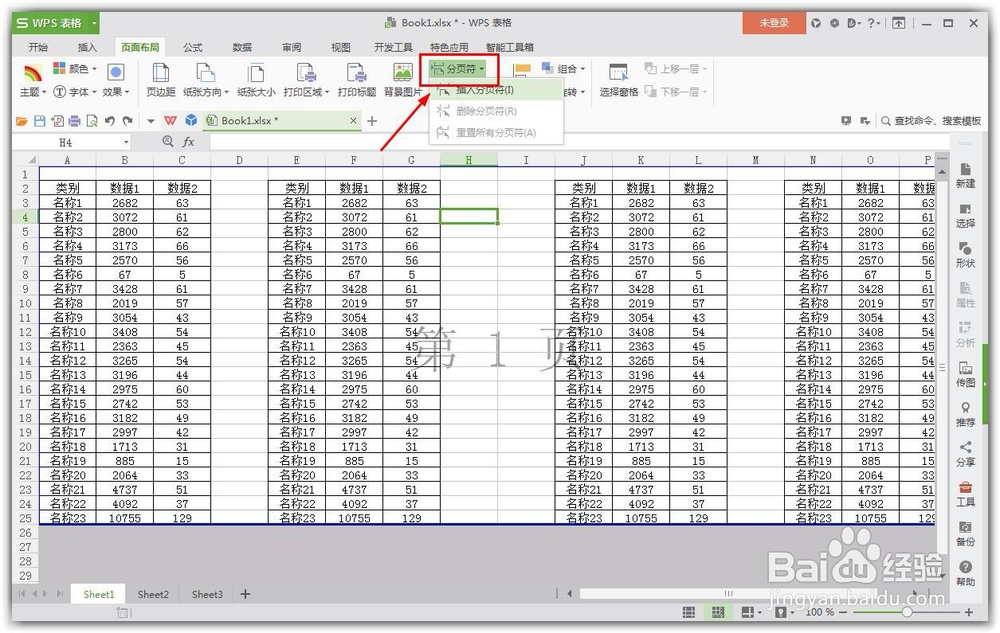Toggle page break preview in status bar
This screenshot has height=633, width=1000.
pyautogui.click(x=717, y=612)
